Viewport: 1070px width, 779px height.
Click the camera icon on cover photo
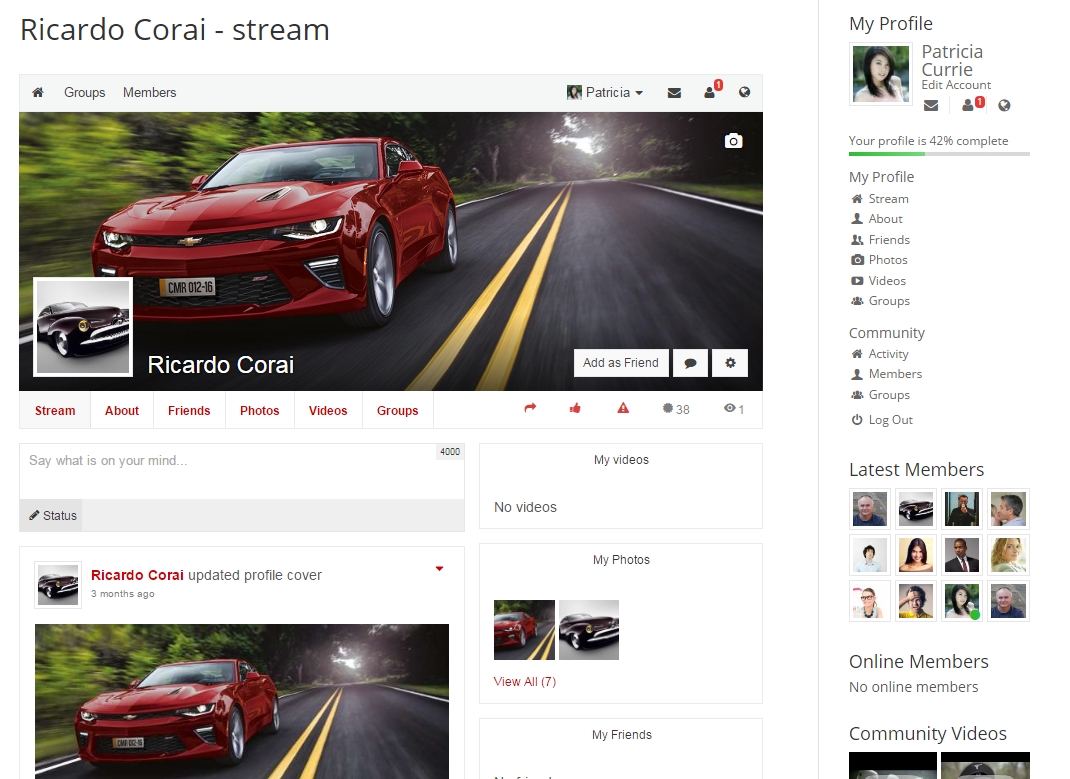coord(733,141)
